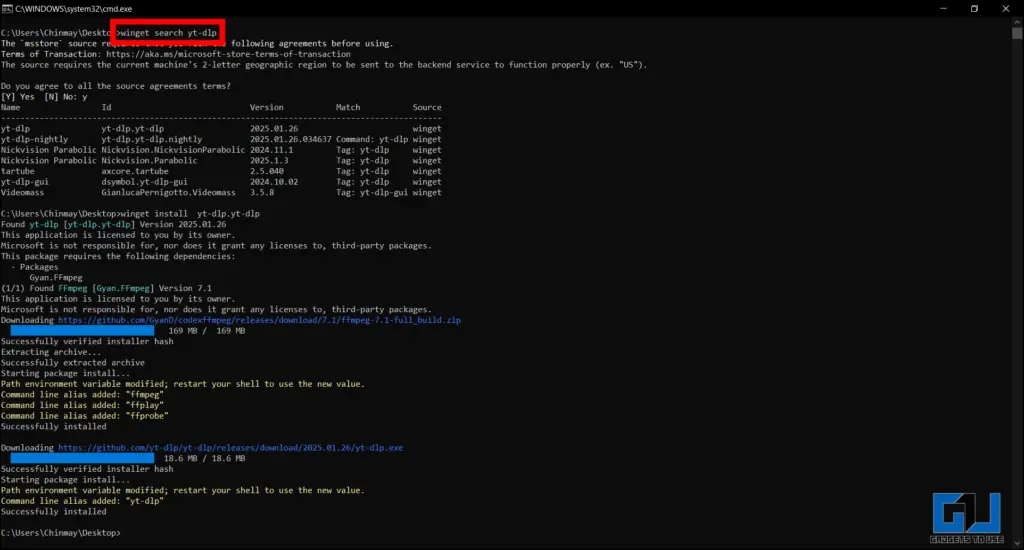The height and width of the screenshot is (550, 1024).
Task: Click the scrollbar up arrow
Action: pos(1017,22)
